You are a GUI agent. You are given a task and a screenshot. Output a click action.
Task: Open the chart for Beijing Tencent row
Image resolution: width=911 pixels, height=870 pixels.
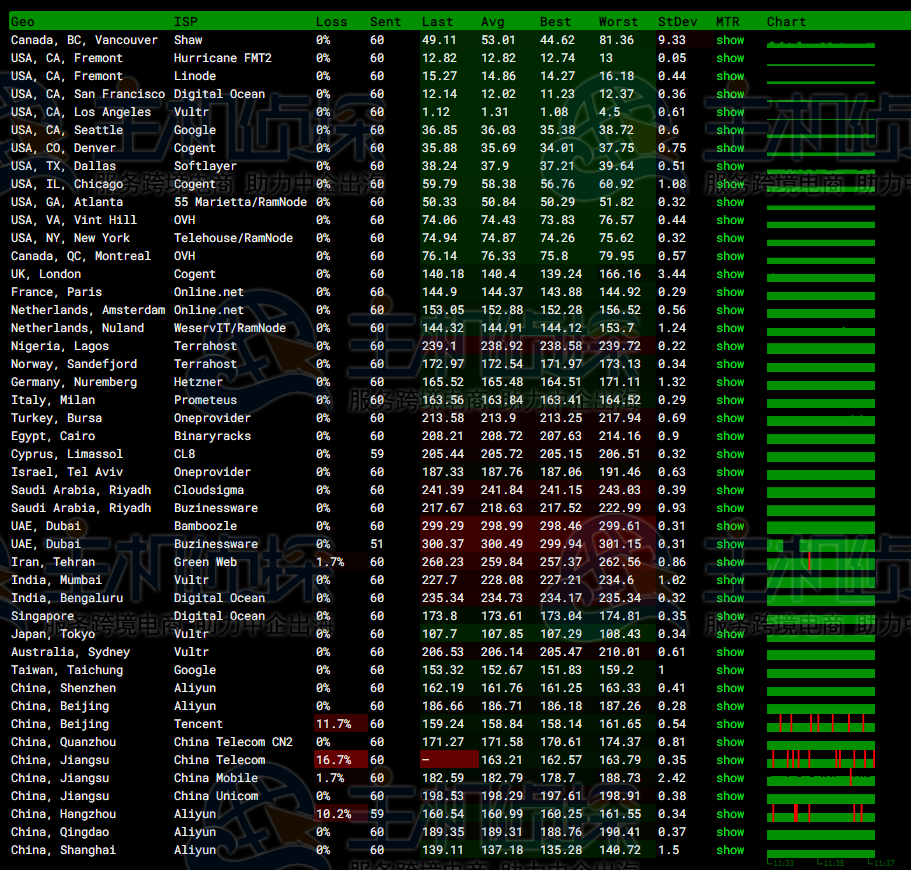pos(821,724)
